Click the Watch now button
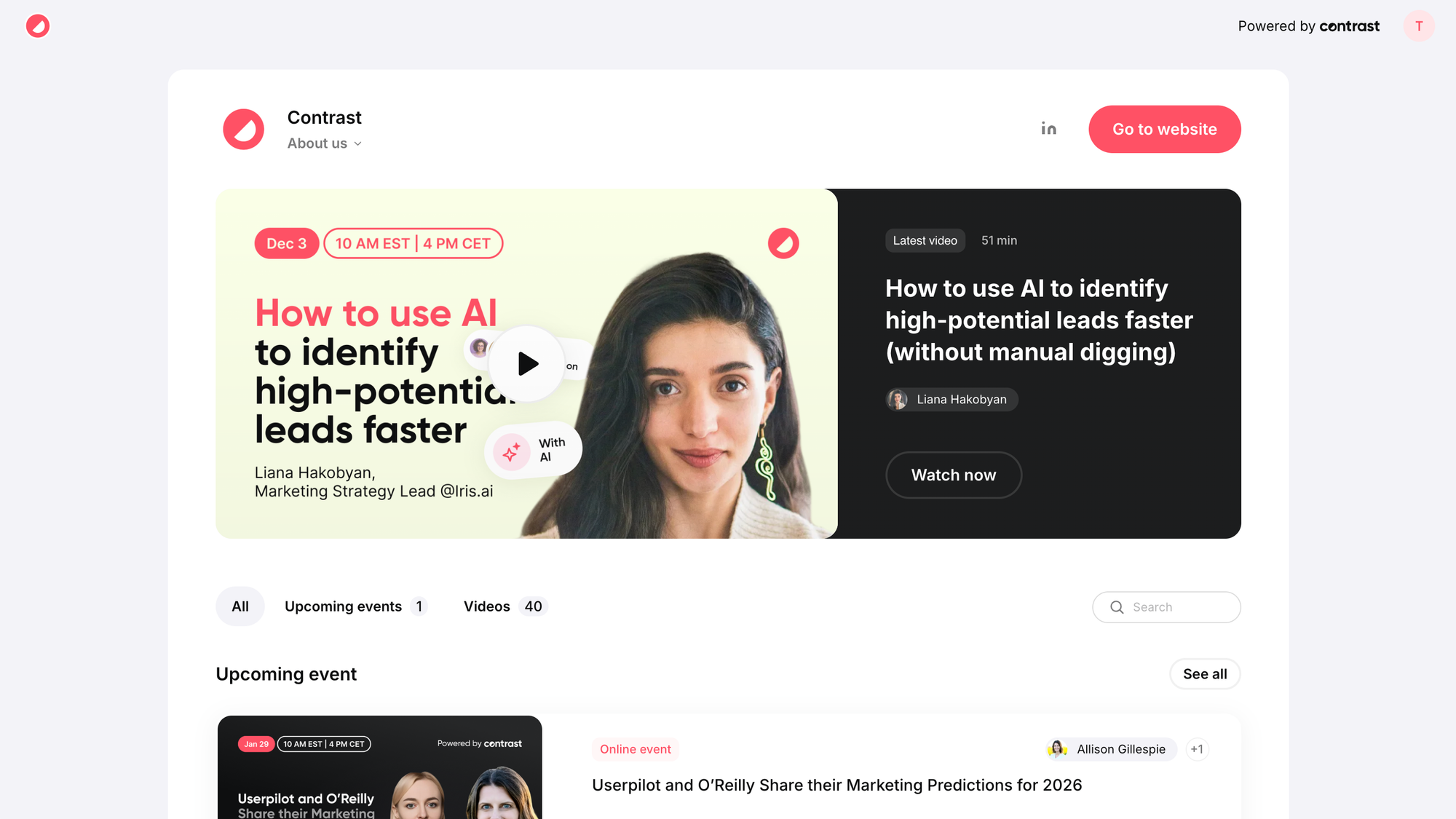This screenshot has width=1456, height=819. [954, 475]
